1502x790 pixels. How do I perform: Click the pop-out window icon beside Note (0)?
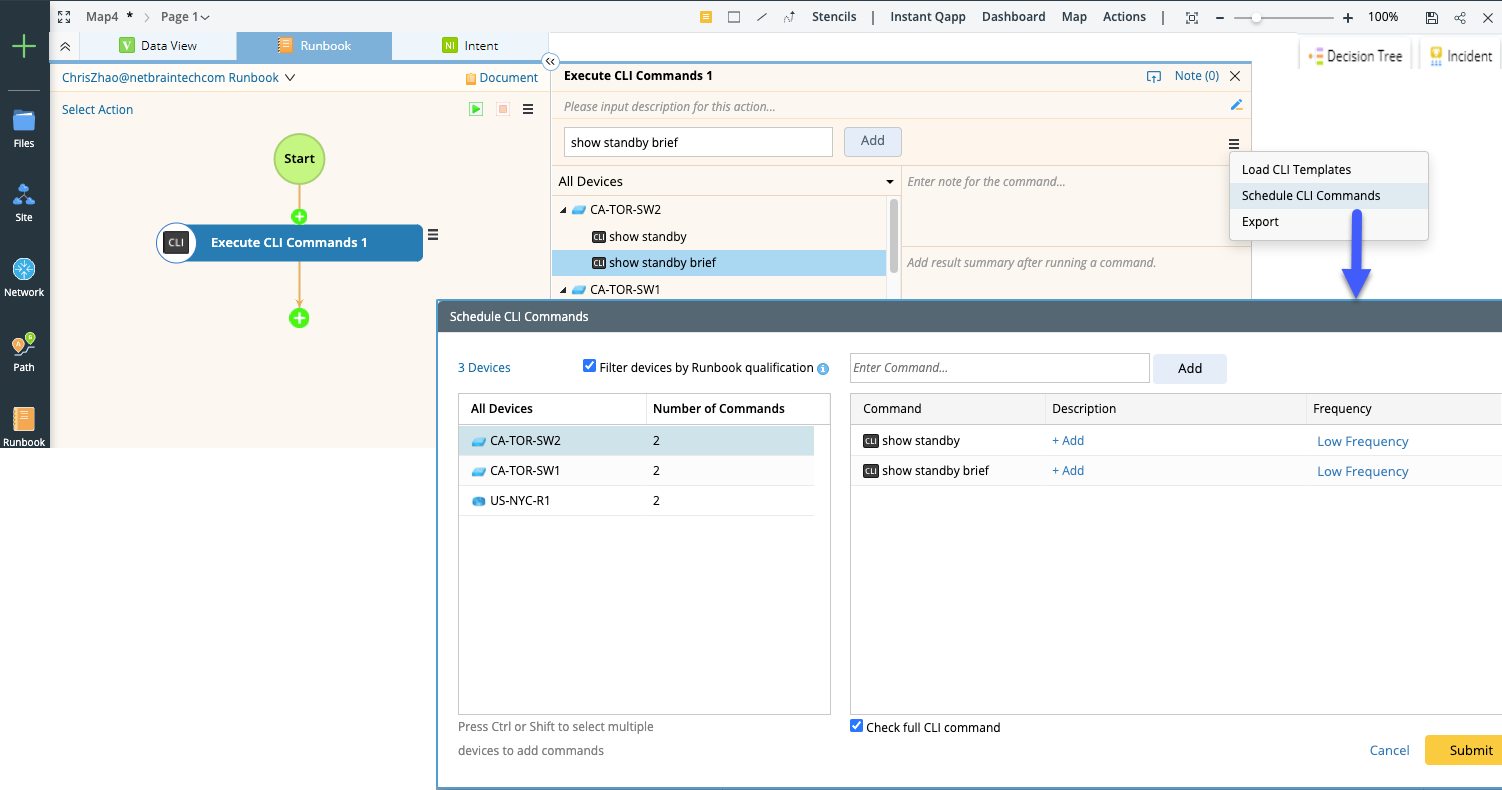tap(1154, 76)
